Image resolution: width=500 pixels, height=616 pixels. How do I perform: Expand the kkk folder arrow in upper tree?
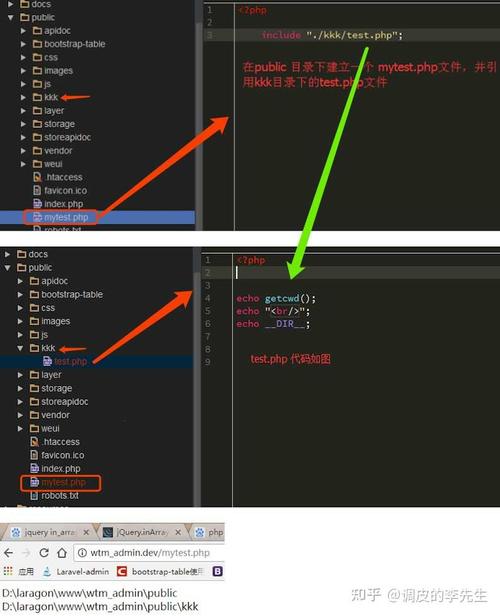click(23, 97)
